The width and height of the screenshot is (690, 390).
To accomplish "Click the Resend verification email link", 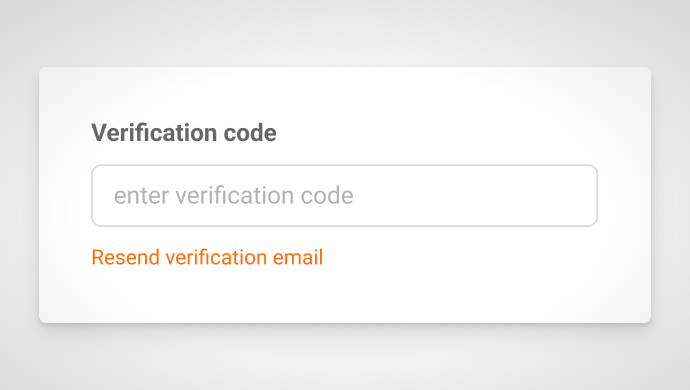I will coord(207,257).
